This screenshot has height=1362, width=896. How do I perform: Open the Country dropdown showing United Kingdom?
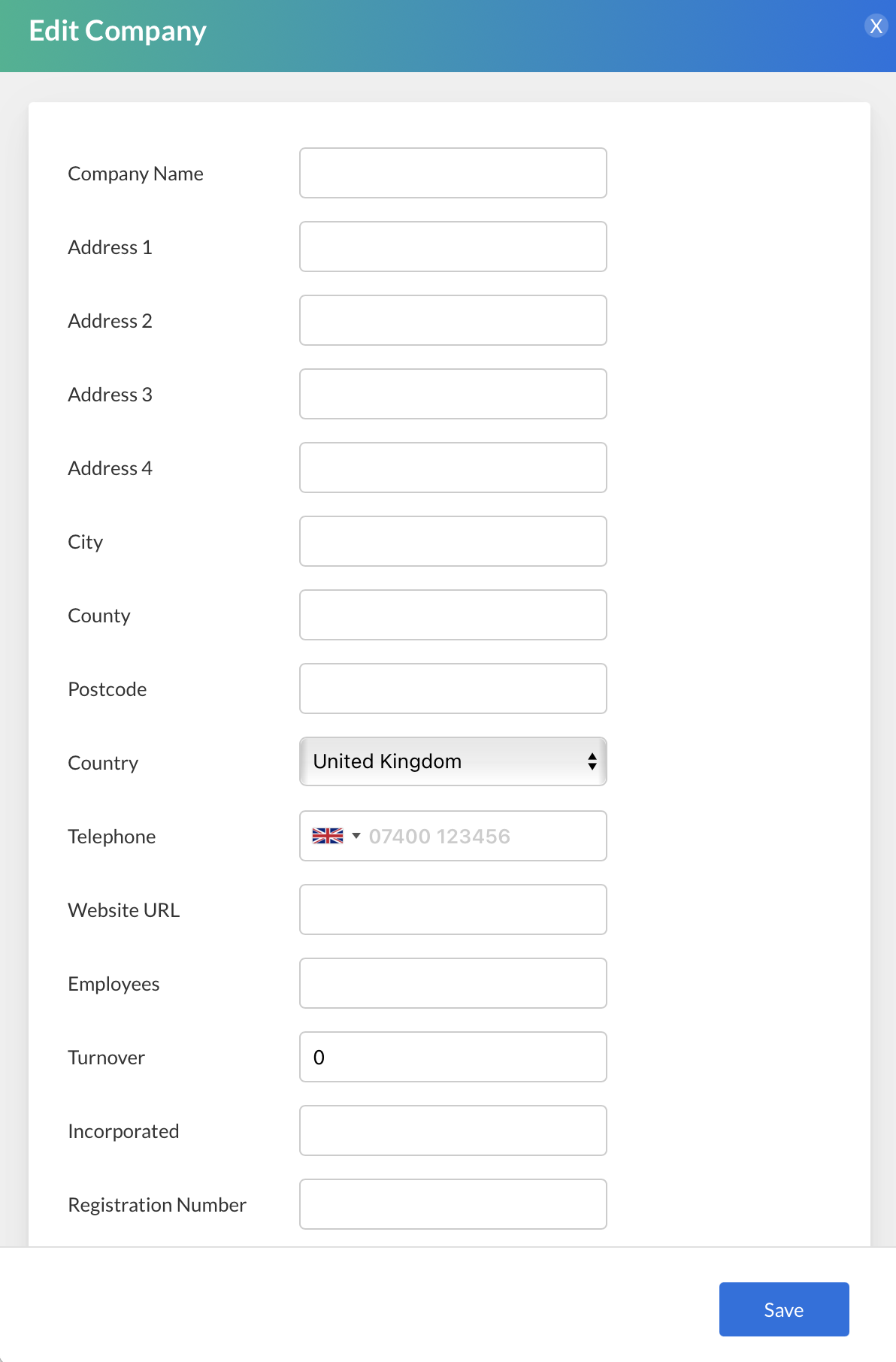[x=453, y=761]
